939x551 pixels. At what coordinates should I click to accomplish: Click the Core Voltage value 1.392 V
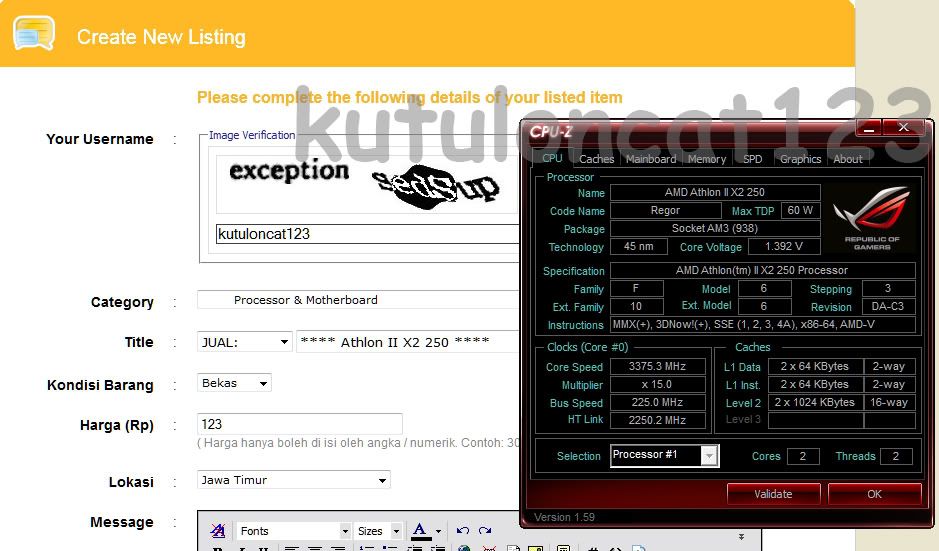(783, 246)
